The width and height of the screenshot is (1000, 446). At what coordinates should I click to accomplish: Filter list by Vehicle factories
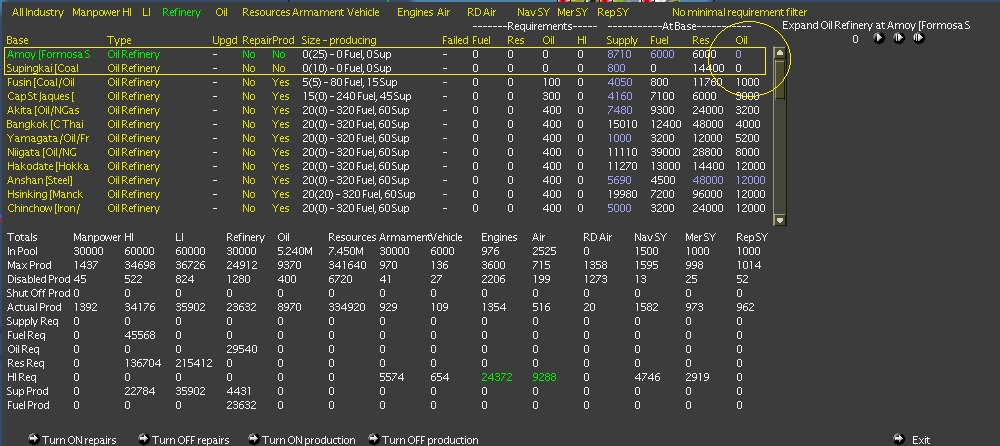point(363,12)
